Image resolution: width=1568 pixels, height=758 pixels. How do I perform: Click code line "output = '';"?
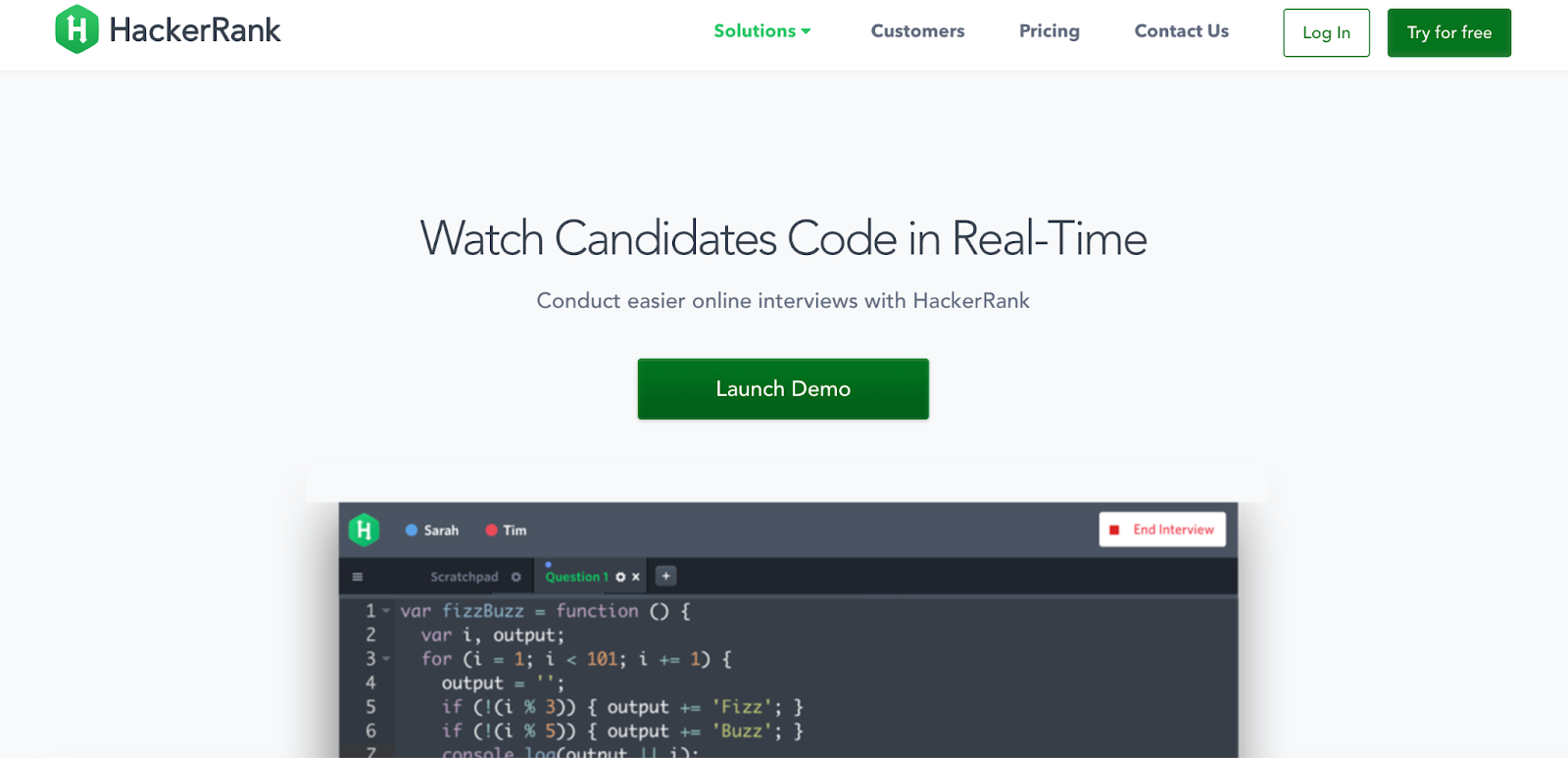coord(503,683)
